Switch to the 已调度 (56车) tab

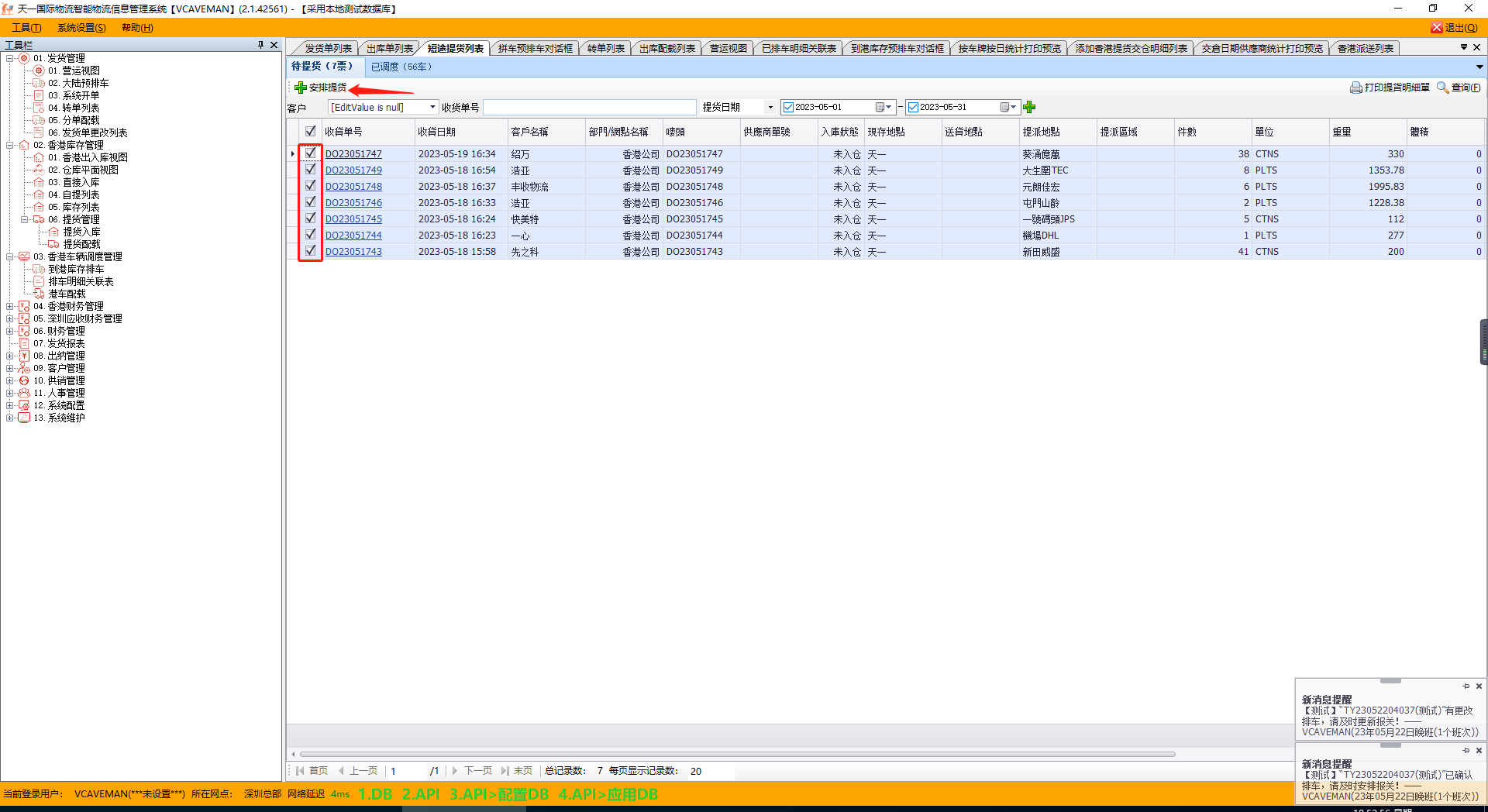tap(401, 67)
